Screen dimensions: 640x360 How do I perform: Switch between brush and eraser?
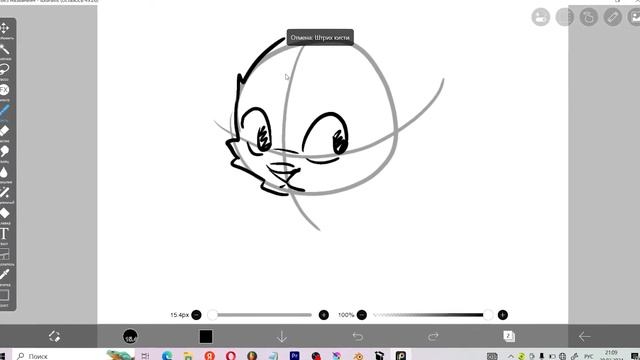[54, 336]
